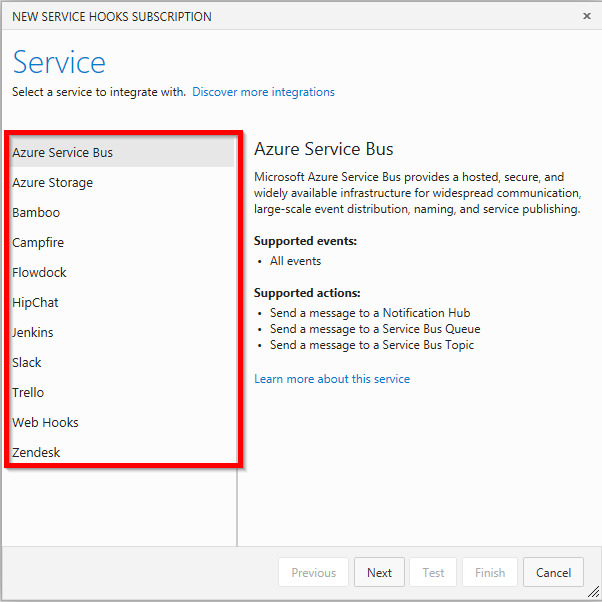Pick the Campfire service
Image resolution: width=602 pixels, height=602 pixels.
(x=122, y=242)
